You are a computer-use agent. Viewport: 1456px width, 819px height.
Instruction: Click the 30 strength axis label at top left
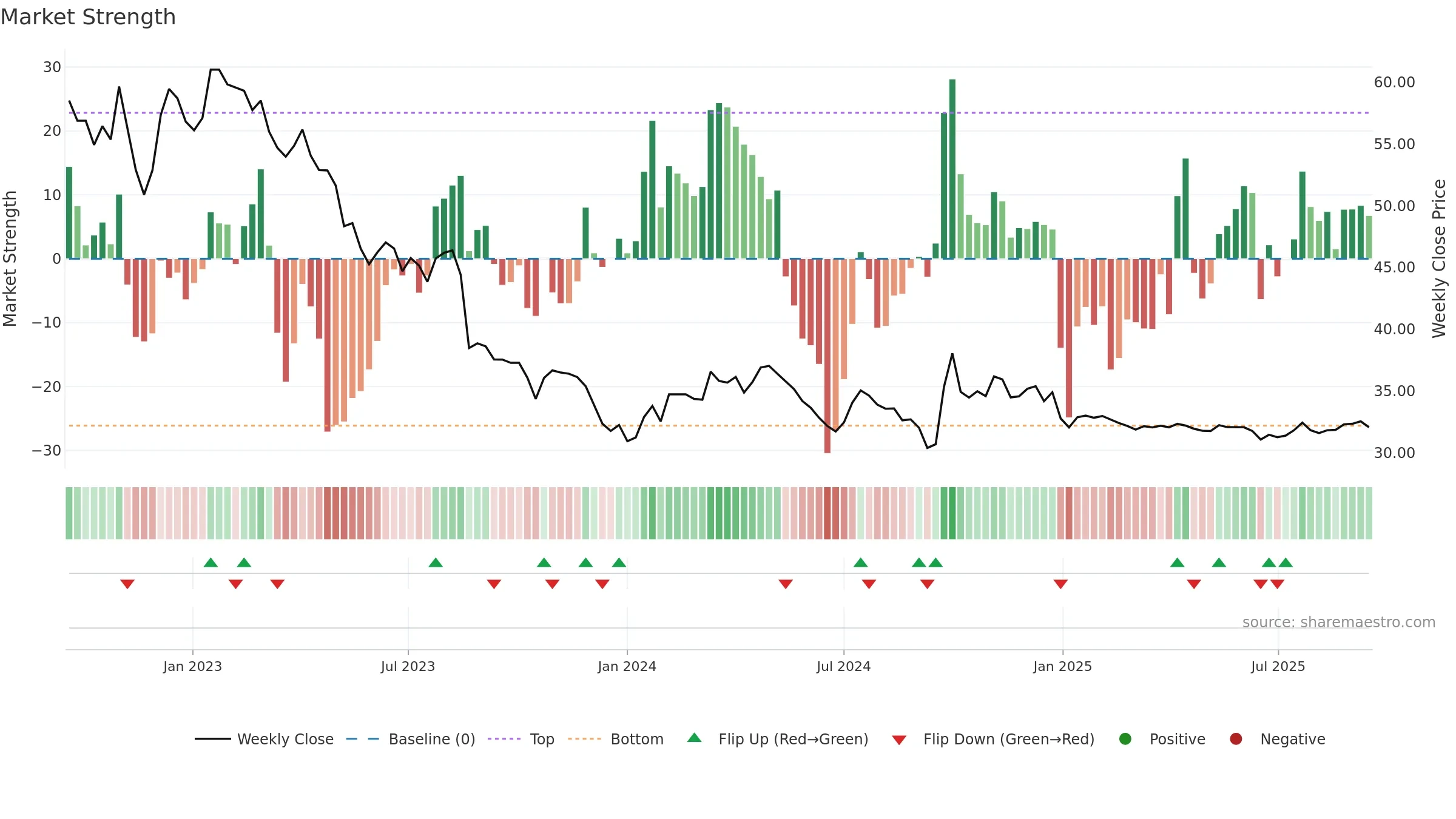click(52, 67)
